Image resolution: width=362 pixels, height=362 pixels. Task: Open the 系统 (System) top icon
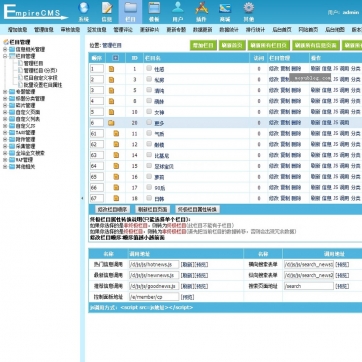click(x=84, y=11)
